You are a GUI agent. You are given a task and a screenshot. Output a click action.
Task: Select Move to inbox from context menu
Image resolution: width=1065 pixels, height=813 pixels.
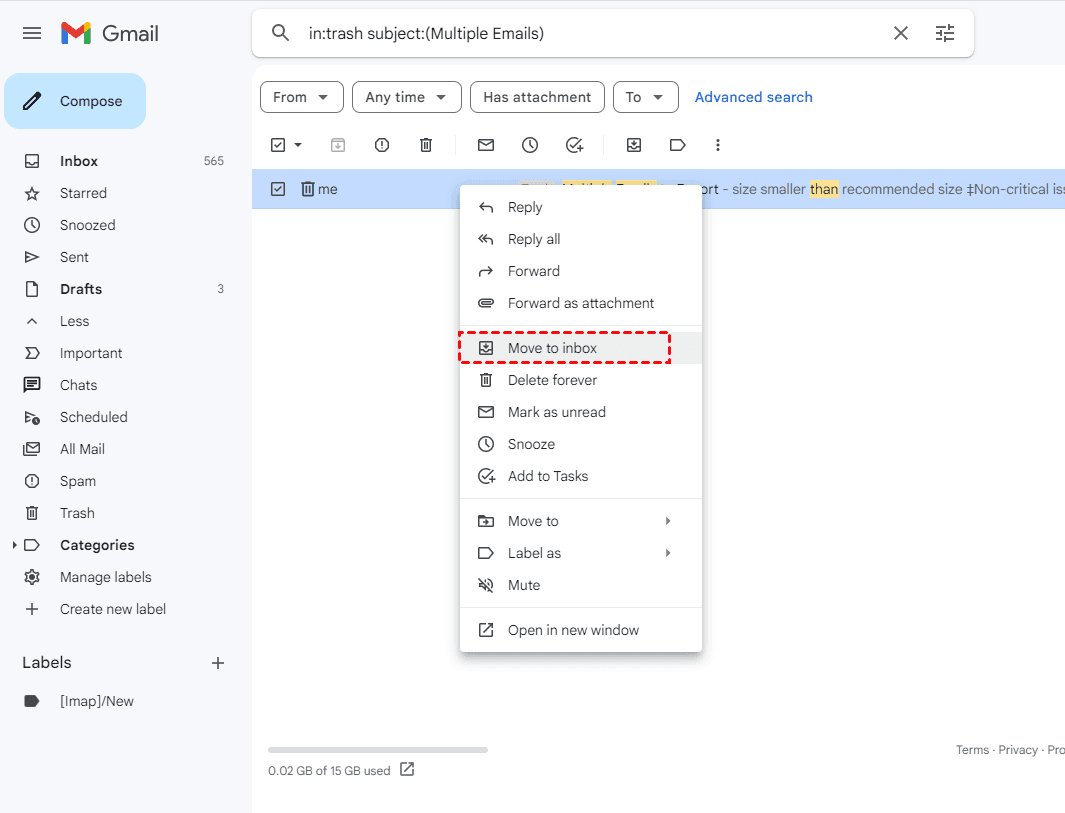552,348
